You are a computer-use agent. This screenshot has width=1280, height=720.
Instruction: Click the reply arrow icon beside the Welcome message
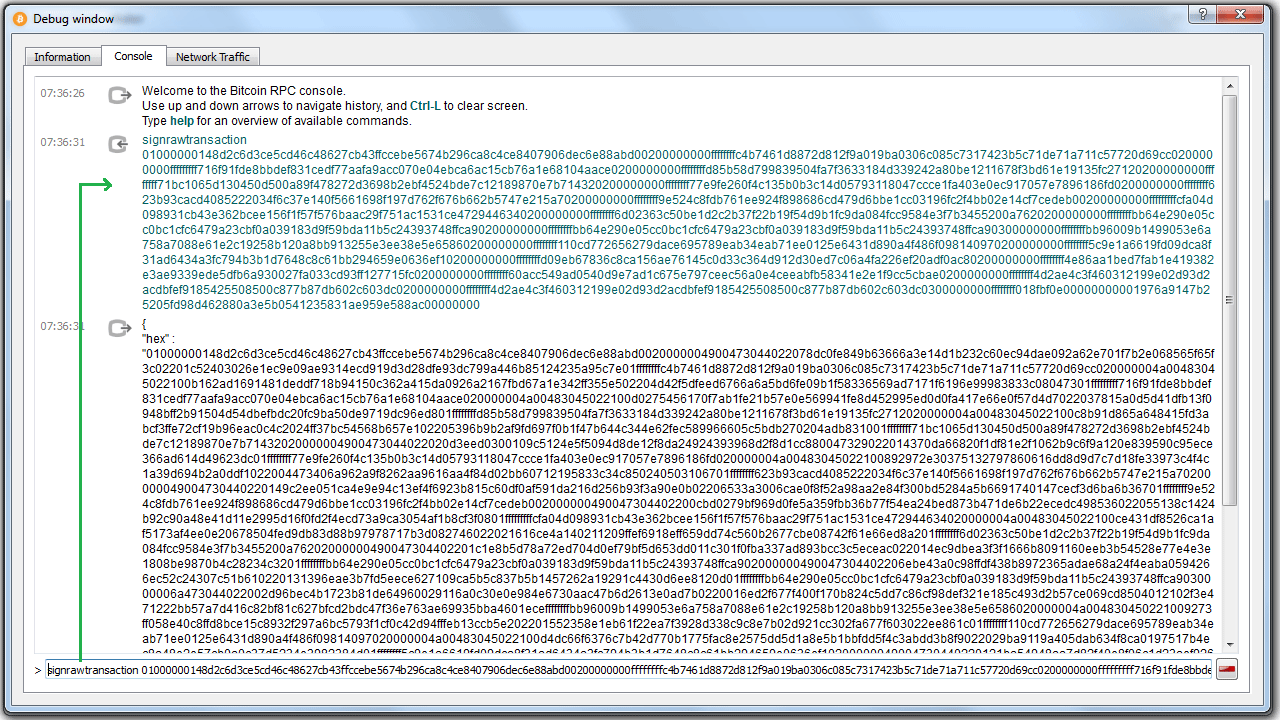[120, 96]
